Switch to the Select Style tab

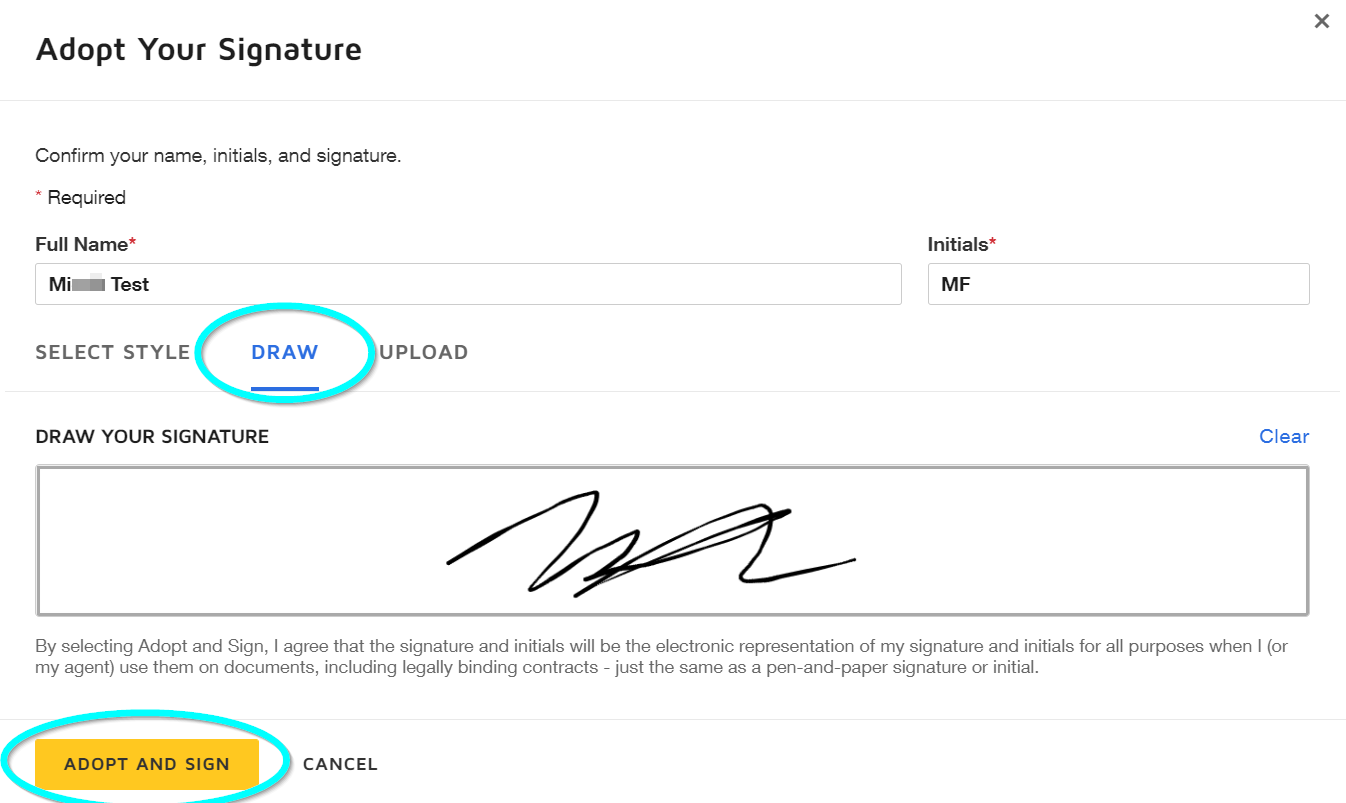pos(112,352)
